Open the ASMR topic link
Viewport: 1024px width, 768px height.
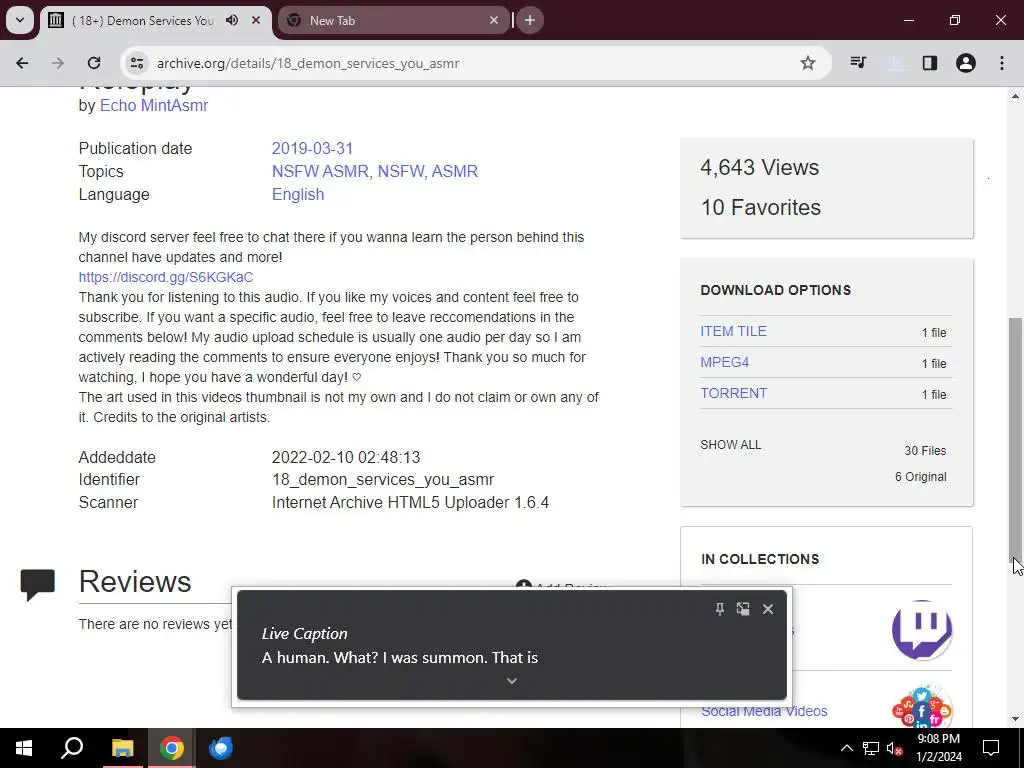[455, 171]
